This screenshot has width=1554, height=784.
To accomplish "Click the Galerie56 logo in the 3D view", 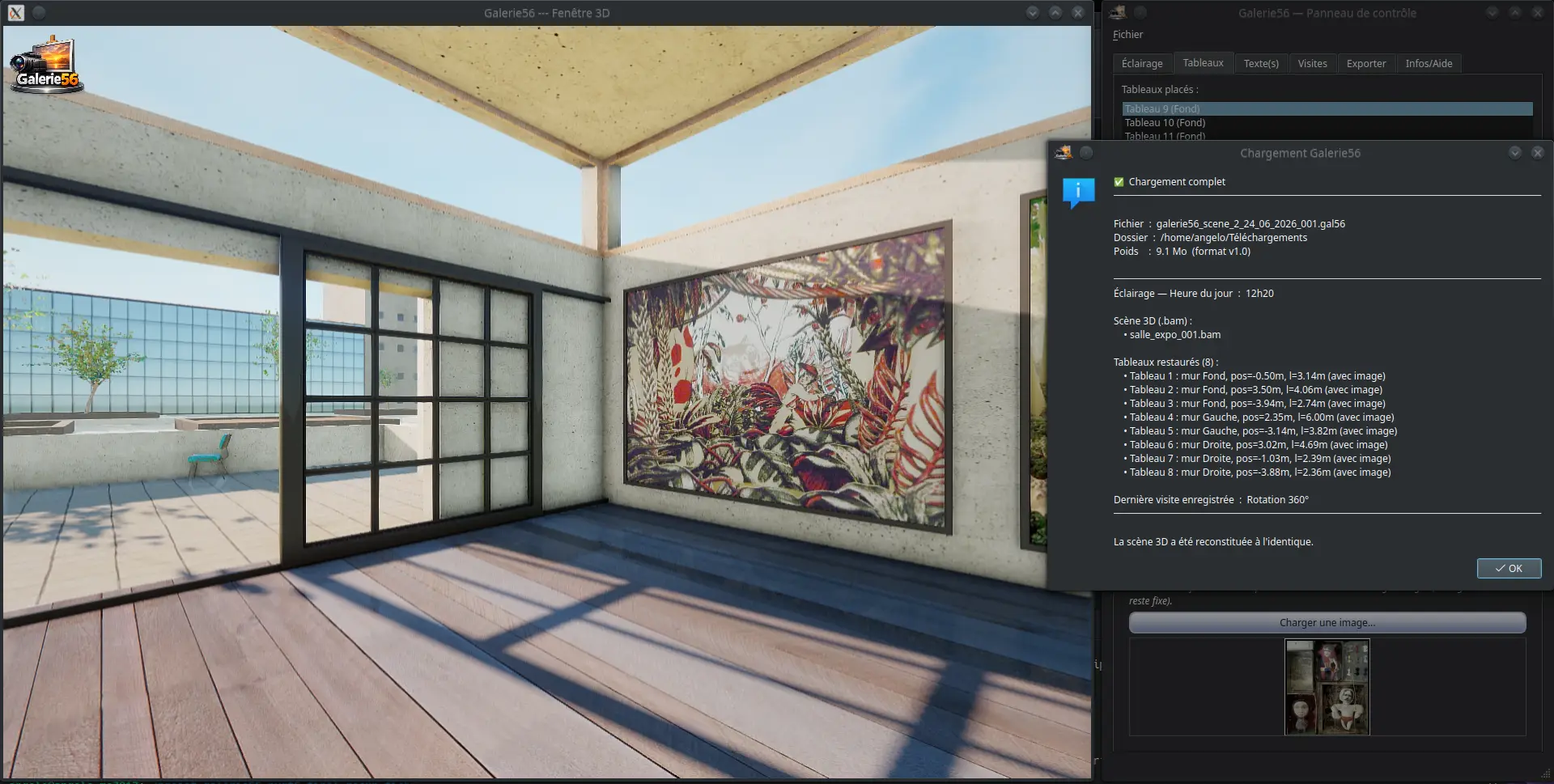I will 46,65.
